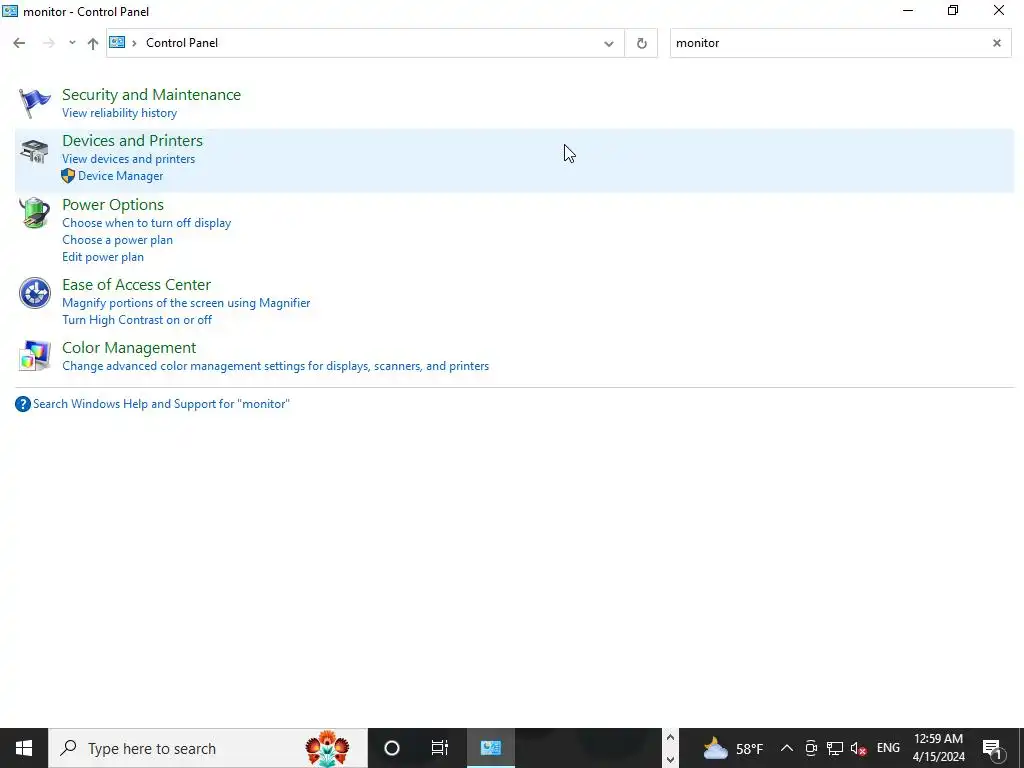
Task: Clear the monitor search with the X
Action: pyautogui.click(x=997, y=43)
